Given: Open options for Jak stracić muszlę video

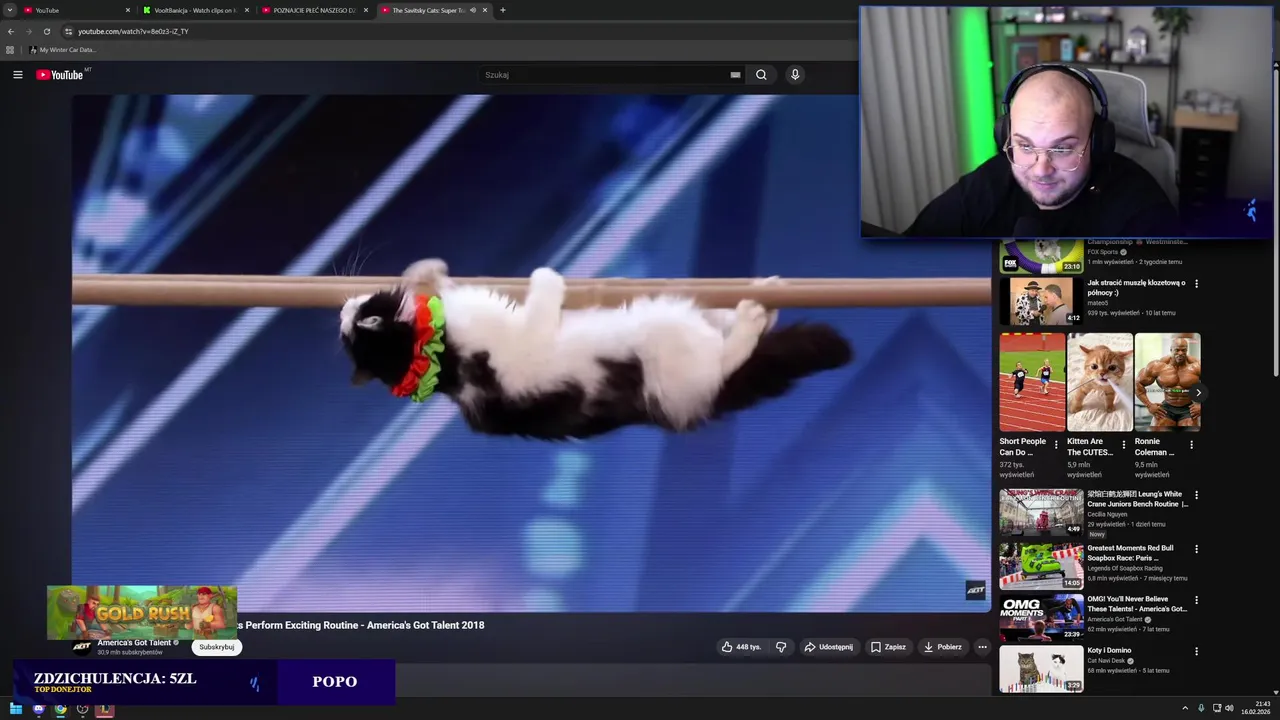Looking at the screenshot, I should [1196, 284].
